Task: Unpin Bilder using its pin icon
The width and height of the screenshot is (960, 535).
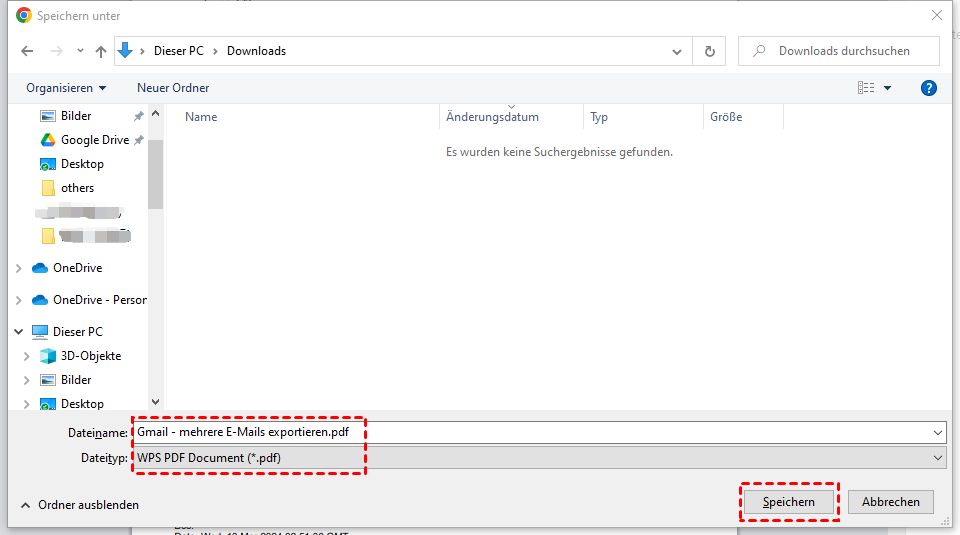Action: tap(139, 116)
